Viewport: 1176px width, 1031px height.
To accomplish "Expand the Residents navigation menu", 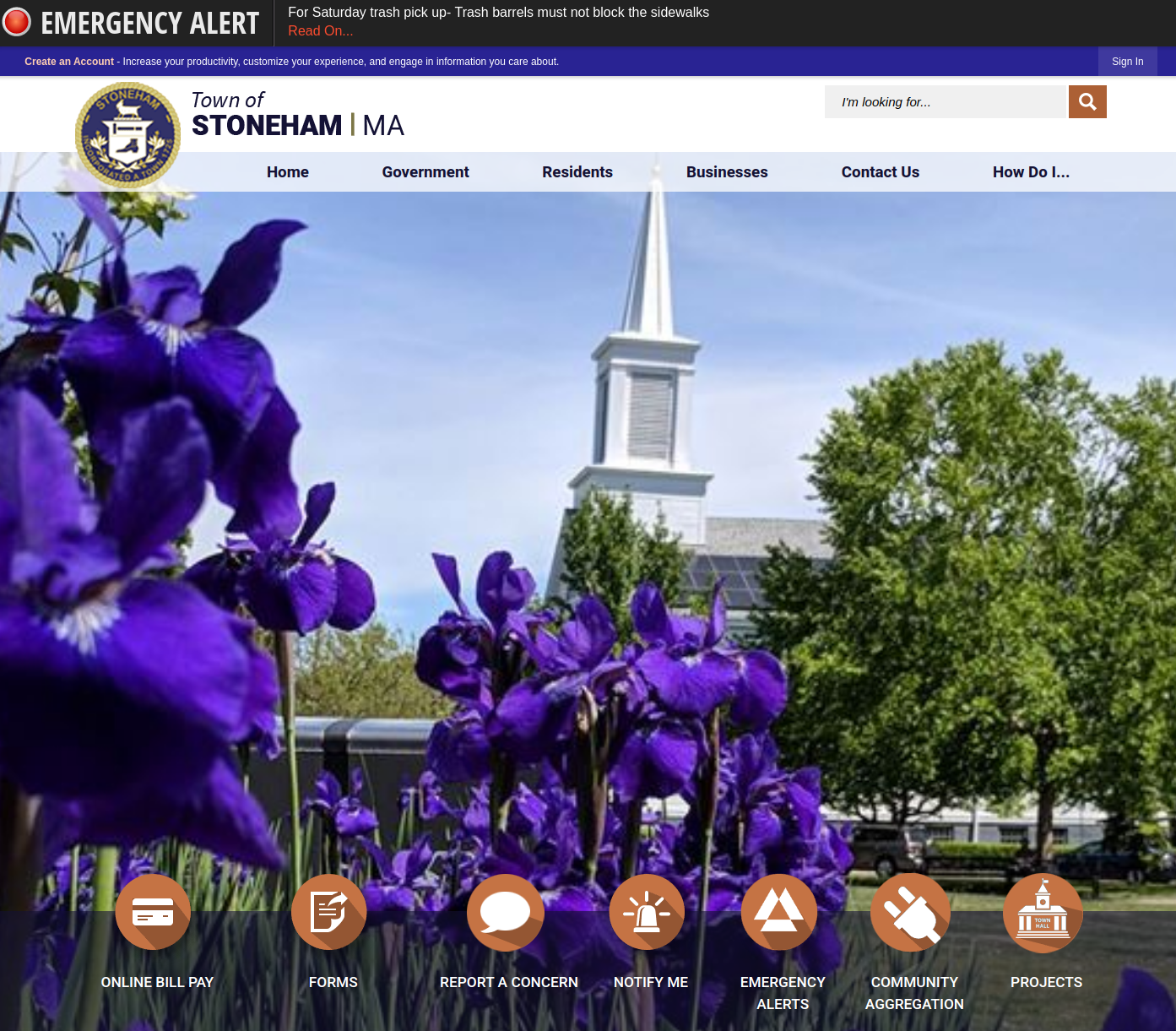I will point(577,172).
